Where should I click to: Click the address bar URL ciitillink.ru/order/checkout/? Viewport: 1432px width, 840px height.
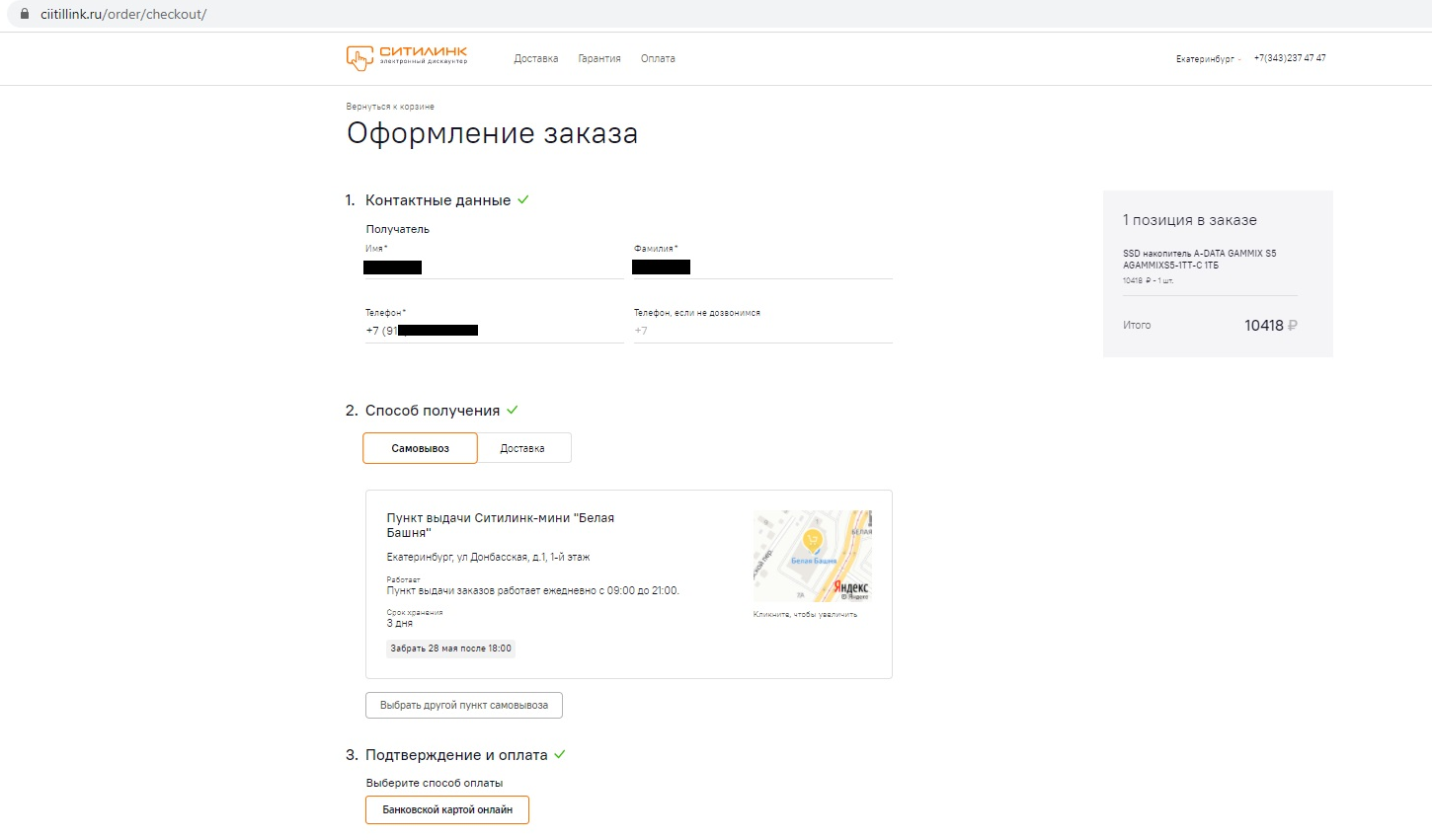point(123,14)
